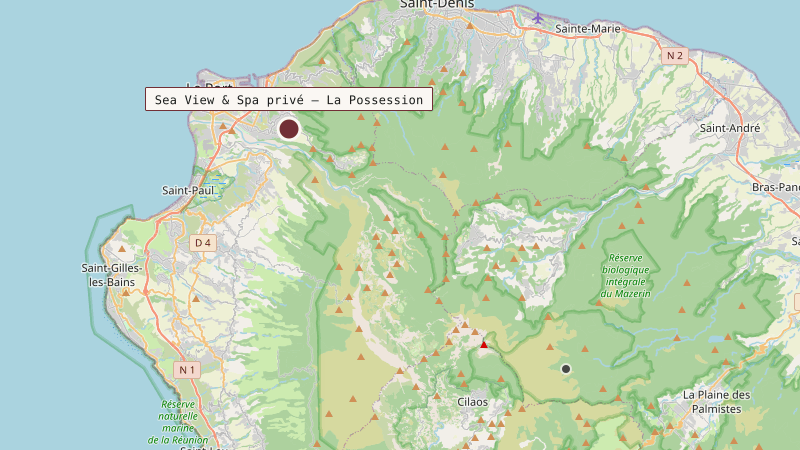The image size is (800, 450).
Task: Click the N 1 road shield
Action: 187,370
